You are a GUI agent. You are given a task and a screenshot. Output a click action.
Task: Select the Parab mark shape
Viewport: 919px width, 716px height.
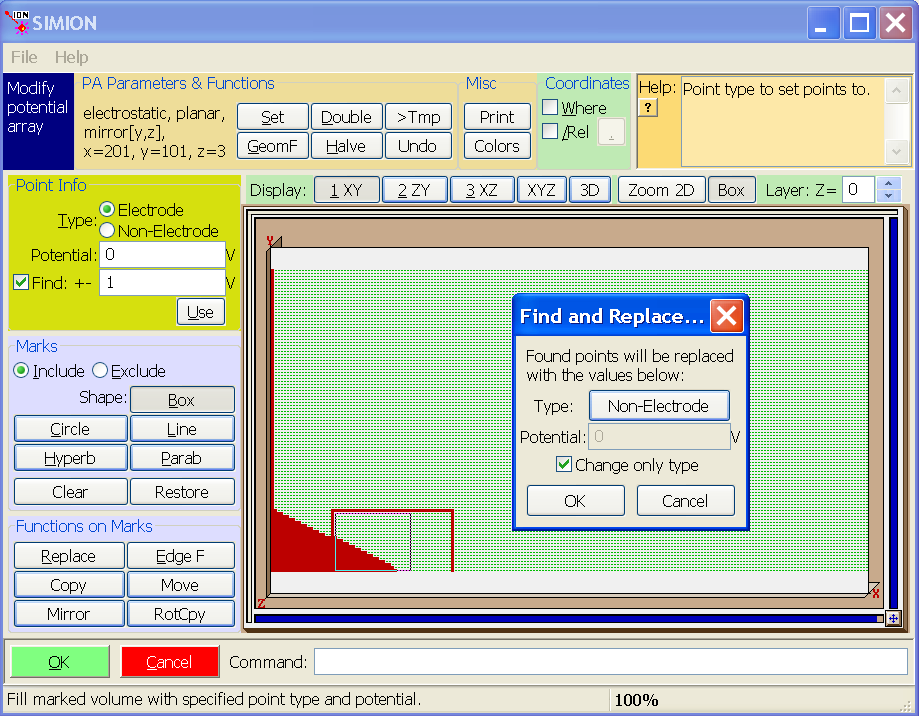pos(182,457)
